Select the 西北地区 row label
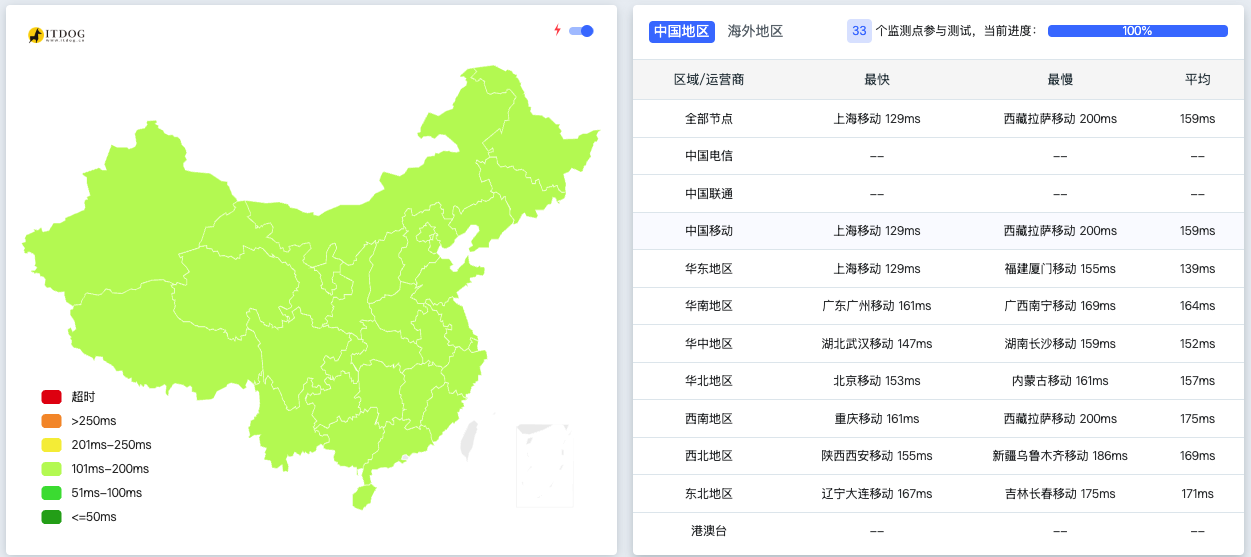 point(709,456)
